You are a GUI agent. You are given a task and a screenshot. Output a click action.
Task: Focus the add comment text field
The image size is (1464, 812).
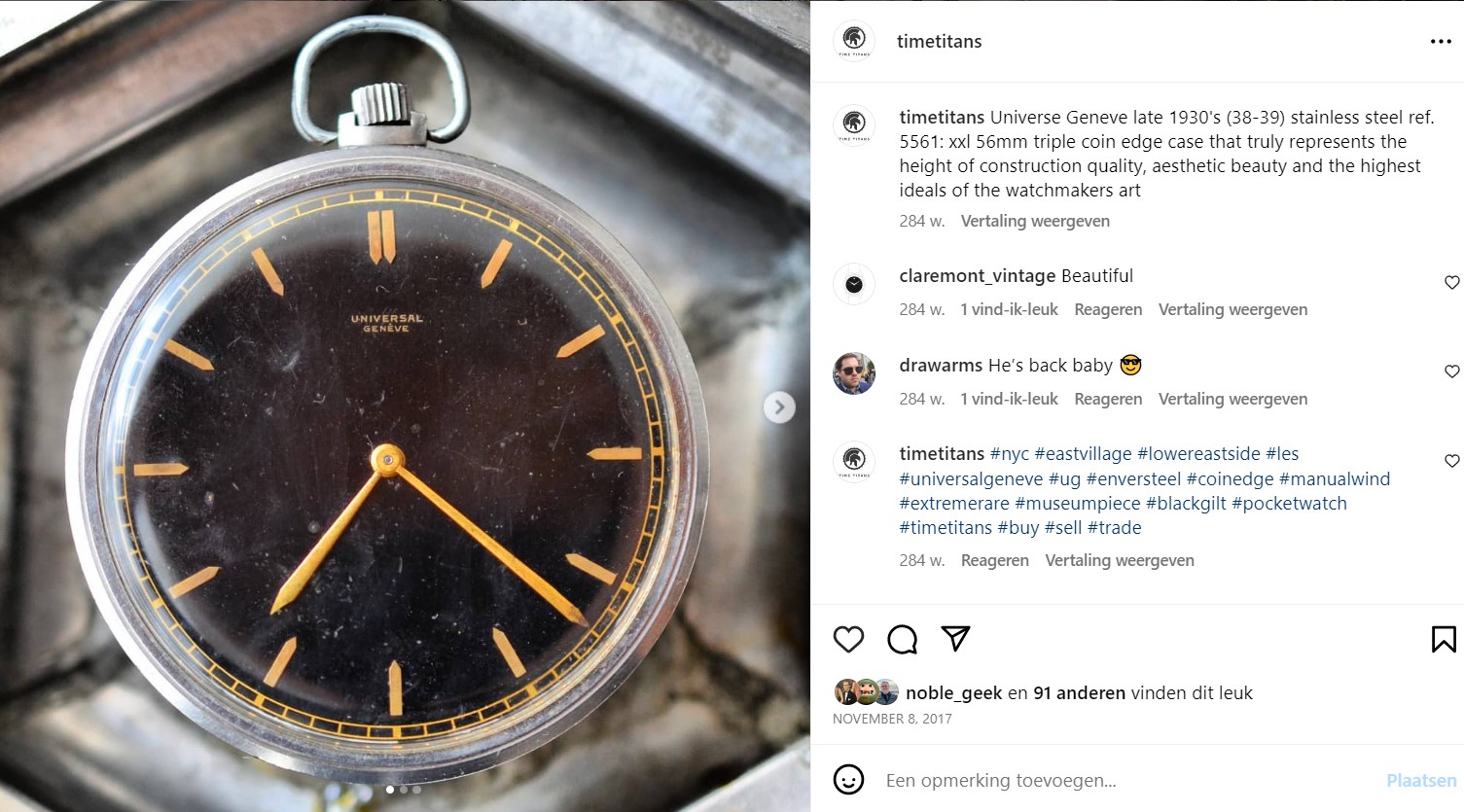pyautogui.click(x=1128, y=780)
